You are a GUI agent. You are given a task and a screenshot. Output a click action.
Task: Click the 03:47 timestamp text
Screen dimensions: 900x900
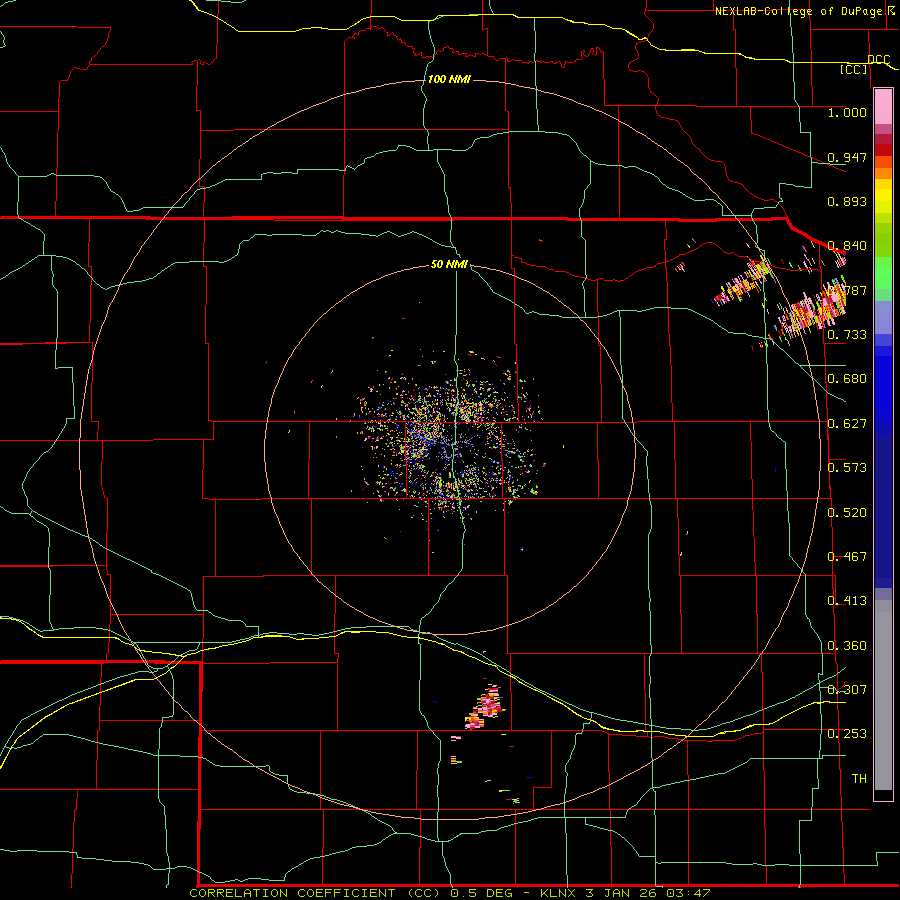click(688, 893)
